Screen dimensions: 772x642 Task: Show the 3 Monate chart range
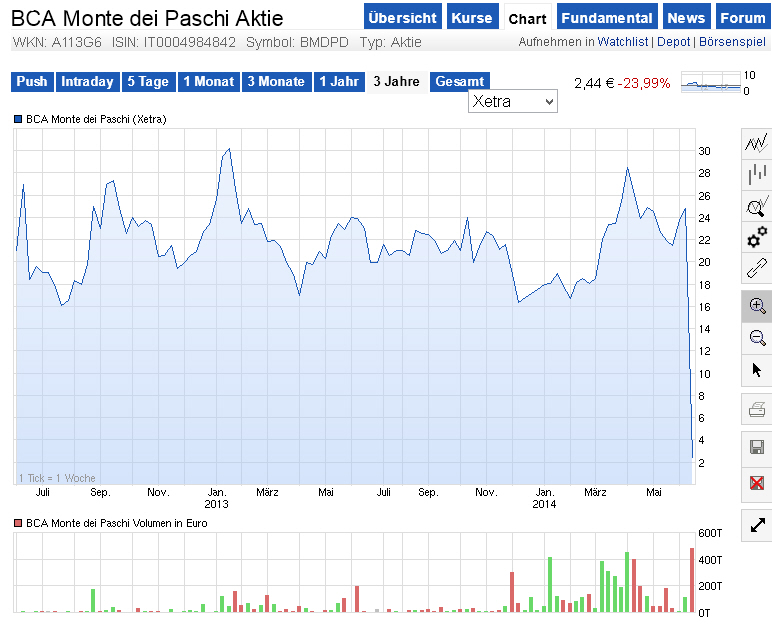pos(276,82)
